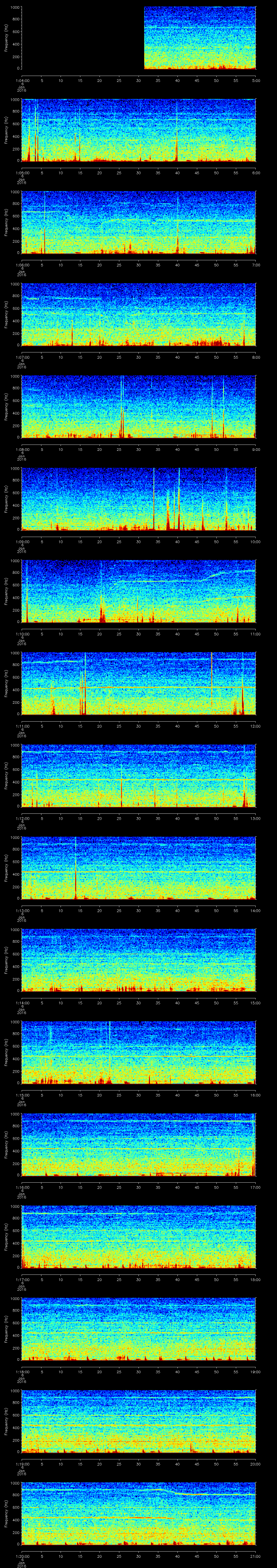This screenshot has height=1568, width=277.
Task: Click the spectrogram panel starting at 1:08:00
Action: click(139, 407)
